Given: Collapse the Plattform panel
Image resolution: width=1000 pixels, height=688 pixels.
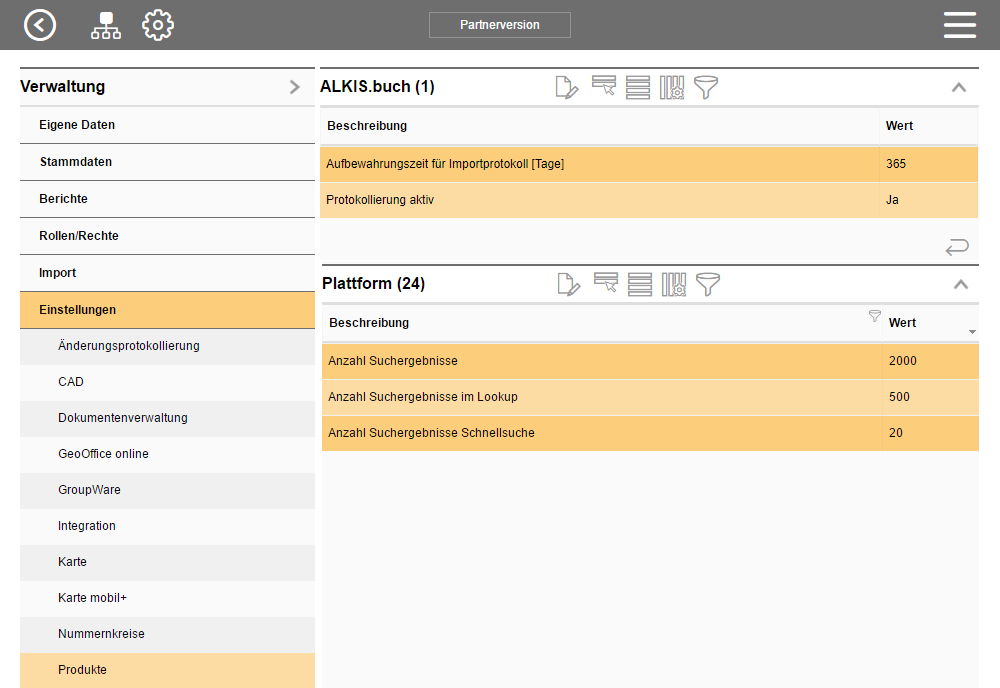Looking at the screenshot, I should pos(960,284).
